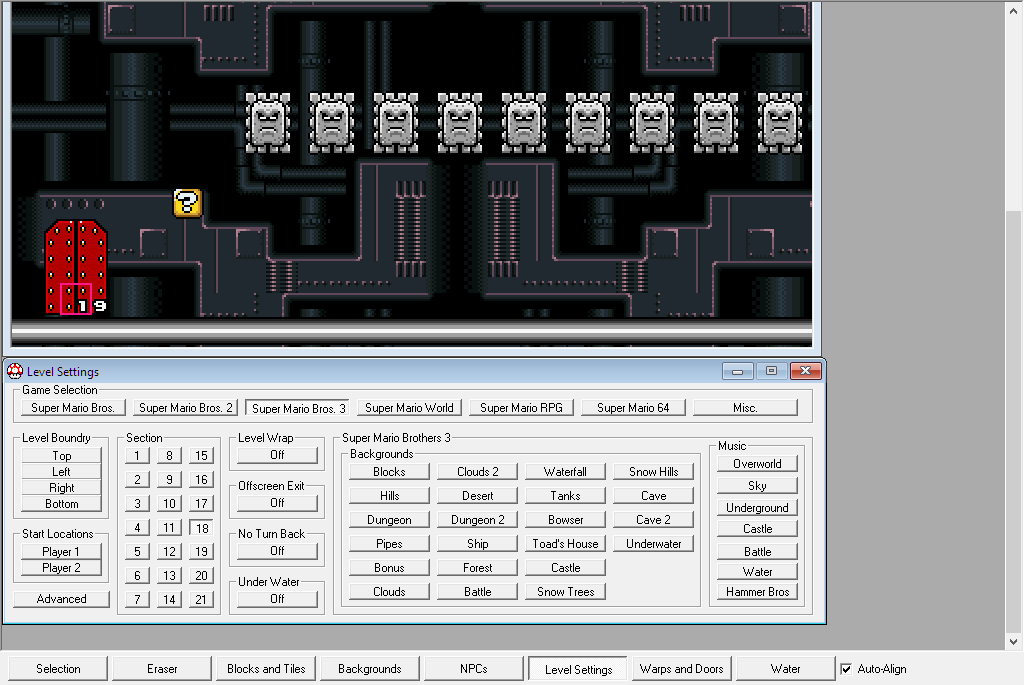Image resolution: width=1024 pixels, height=685 pixels.
Task: Set Player 2 start location
Action: 61,568
